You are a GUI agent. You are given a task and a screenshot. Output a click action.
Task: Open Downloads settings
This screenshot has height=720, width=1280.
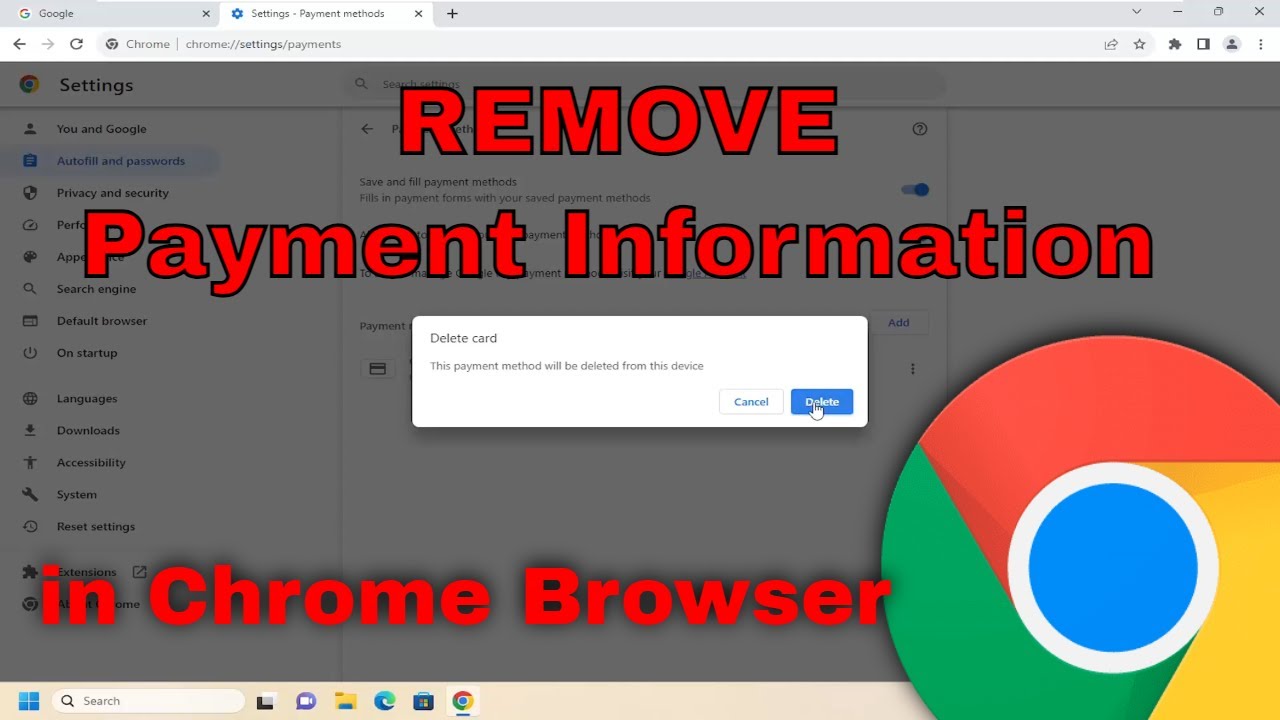[88, 430]
